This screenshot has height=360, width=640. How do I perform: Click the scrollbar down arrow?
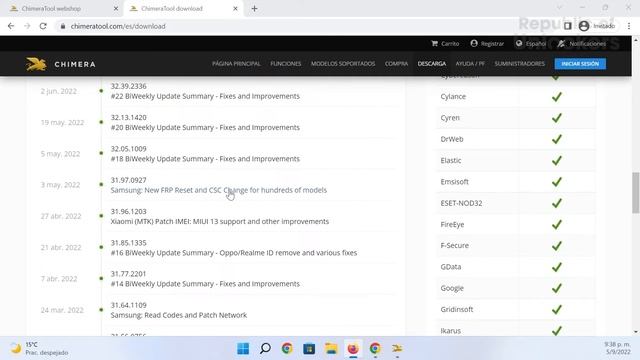[x=636, y=332]
